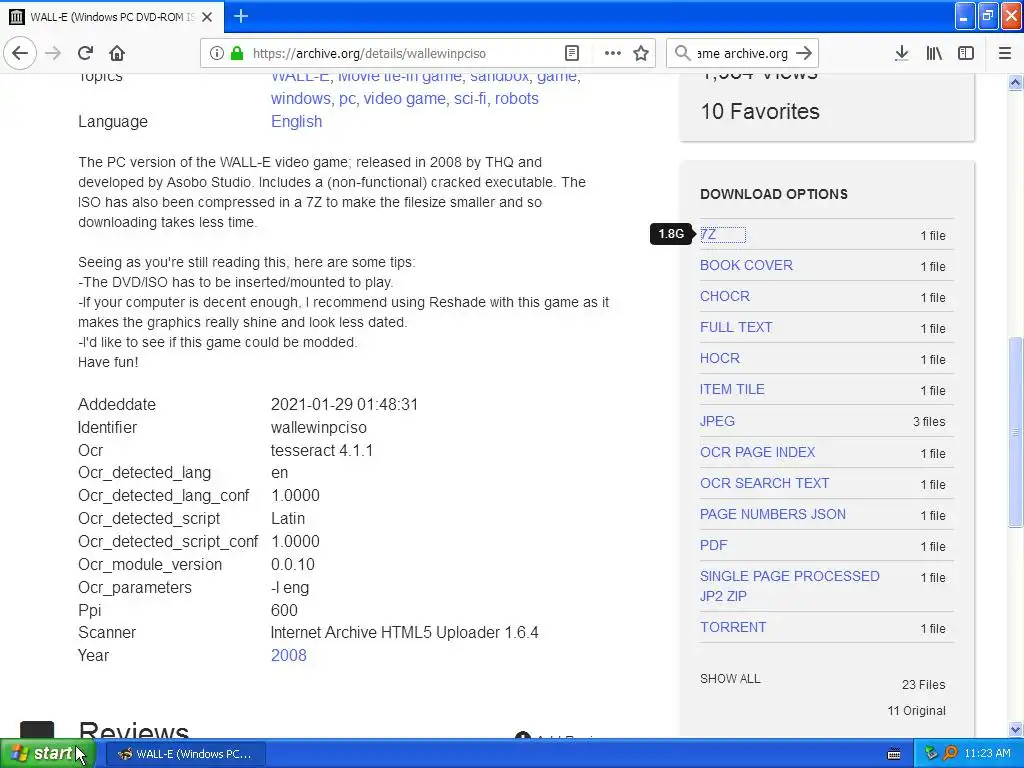Open the library icon

pos(934,53)
